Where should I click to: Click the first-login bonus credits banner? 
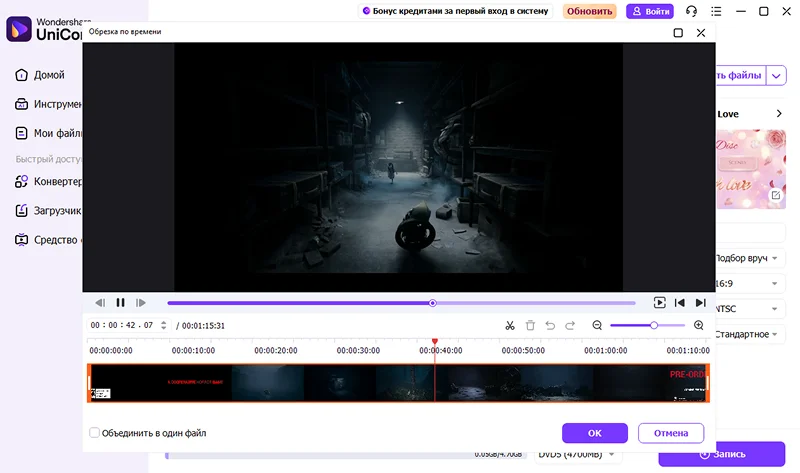455,11
